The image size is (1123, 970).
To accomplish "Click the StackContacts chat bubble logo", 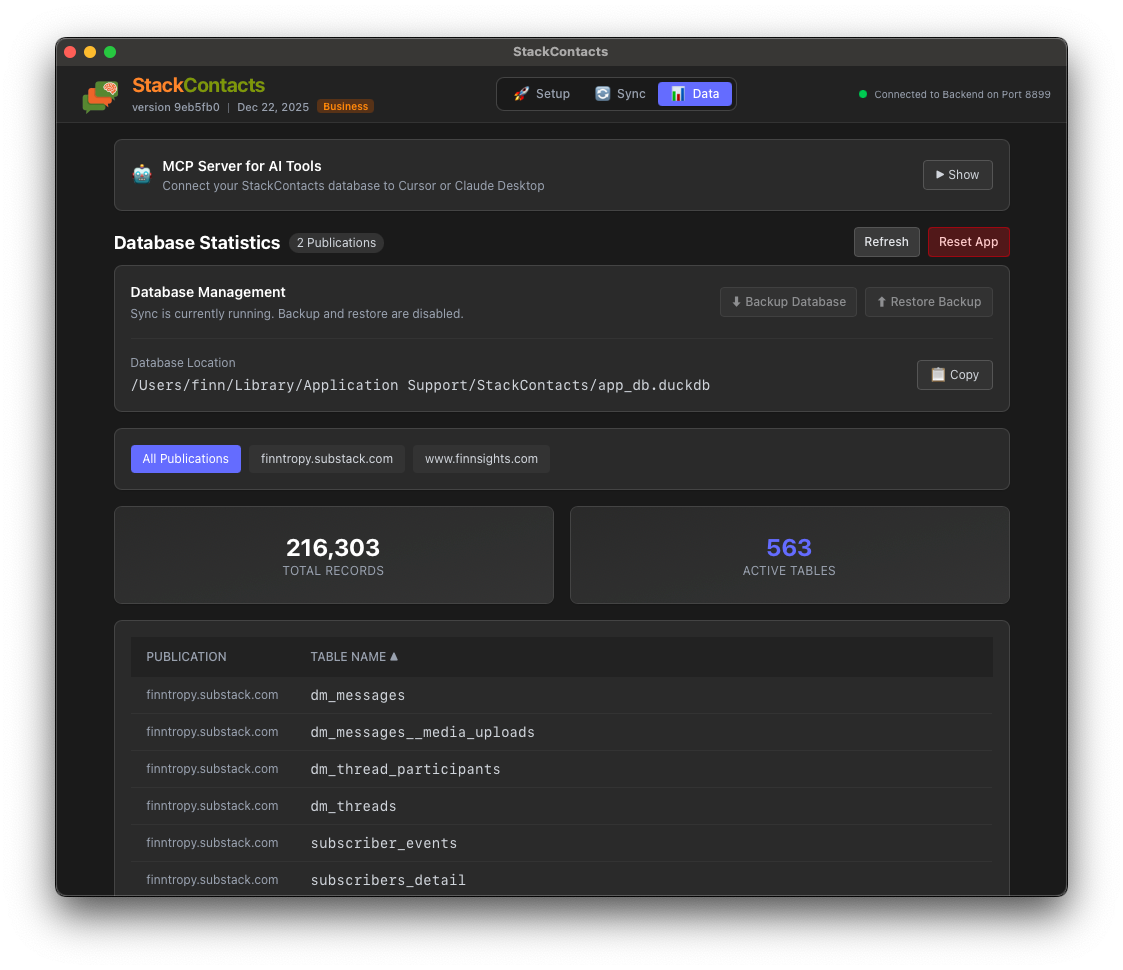I will pos(100,96).
